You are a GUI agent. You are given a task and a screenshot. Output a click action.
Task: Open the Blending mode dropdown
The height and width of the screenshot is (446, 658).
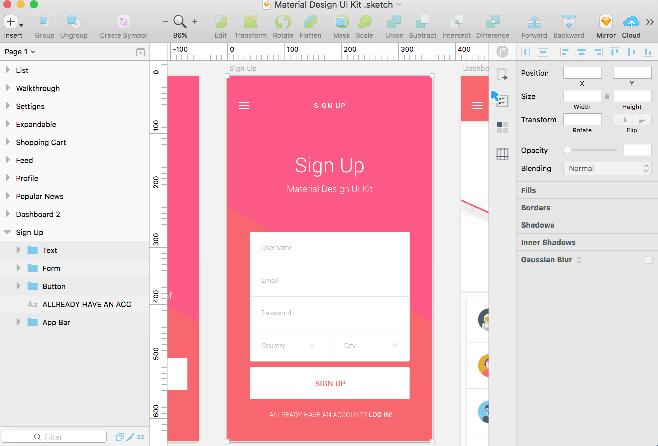[x=607, y=168]
